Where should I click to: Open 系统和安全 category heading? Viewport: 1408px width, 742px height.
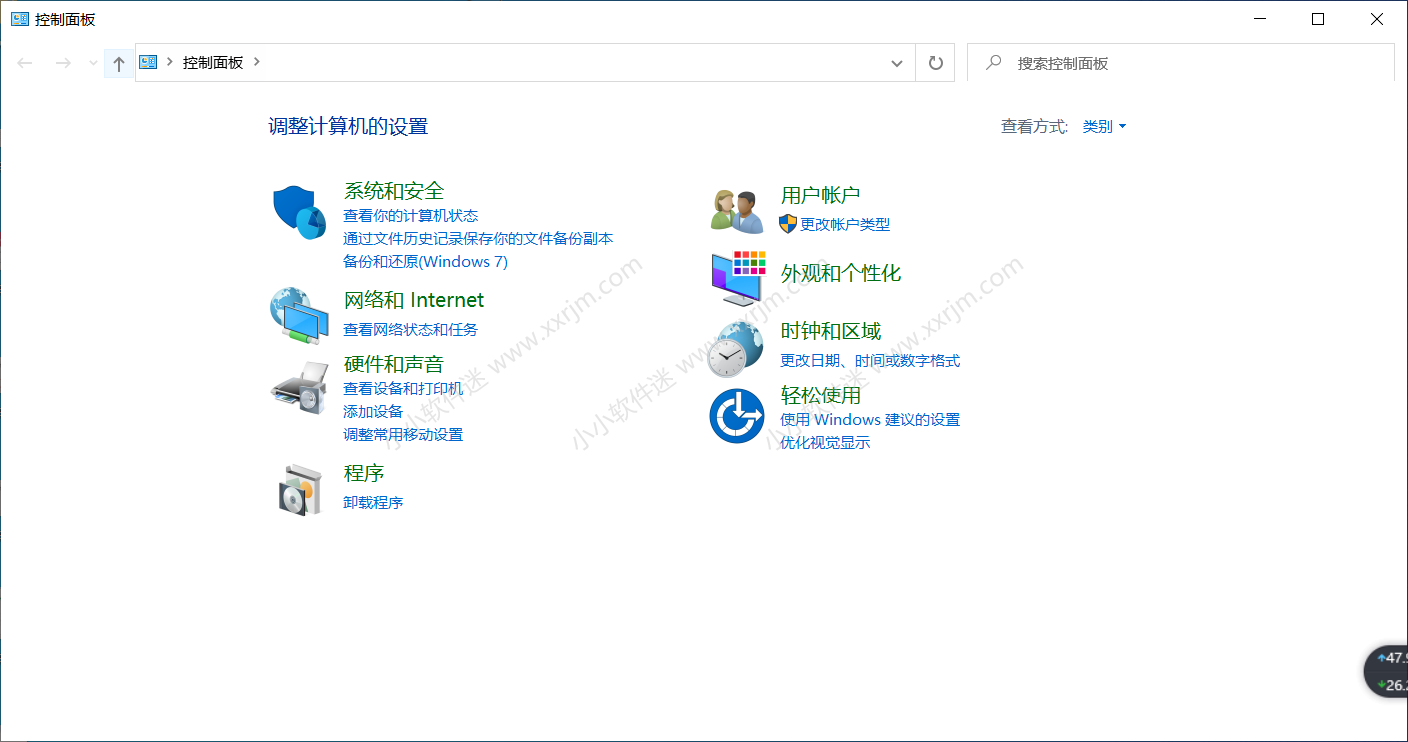pos(394,190)
